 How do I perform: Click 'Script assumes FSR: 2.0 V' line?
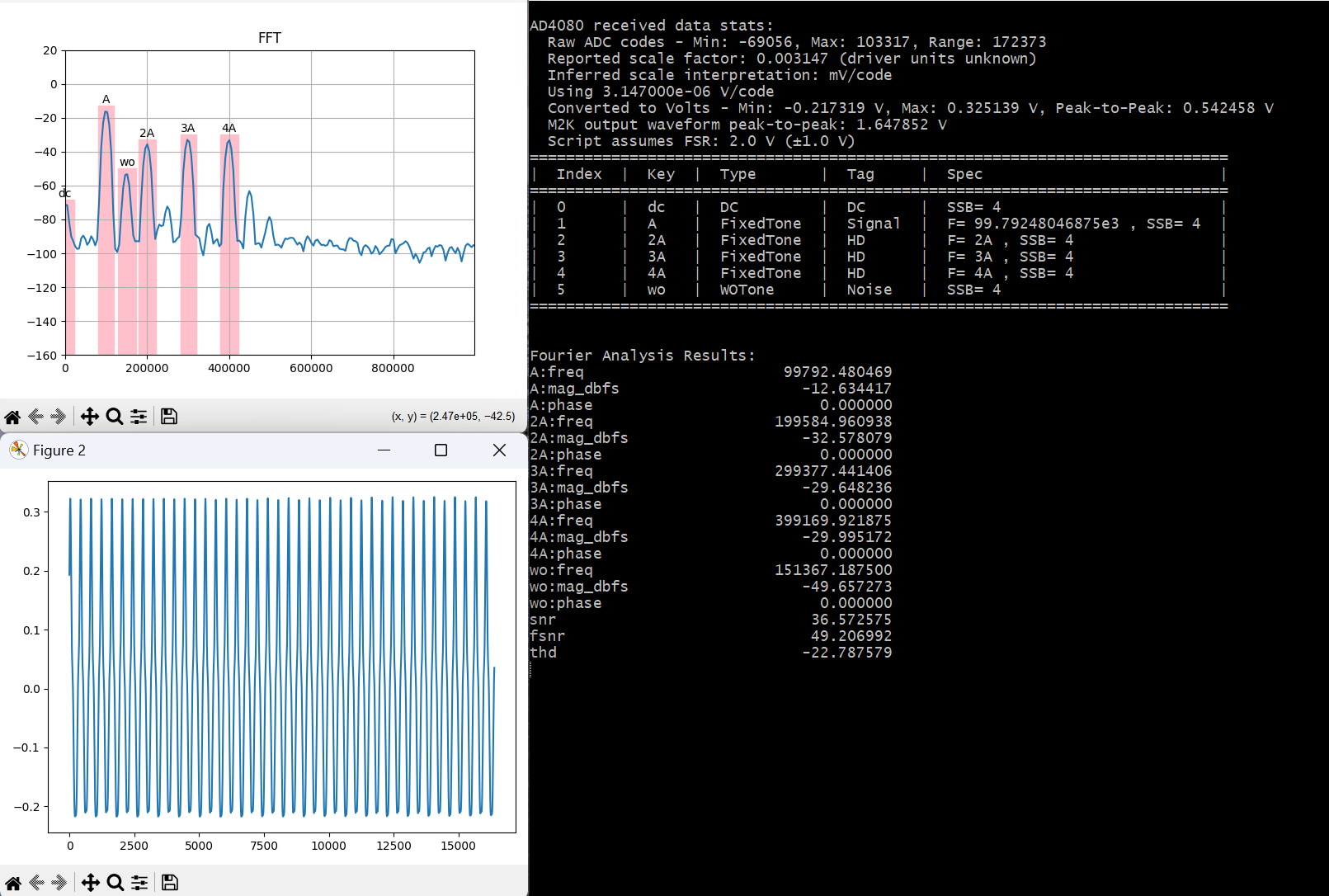[x=701, y=141]
